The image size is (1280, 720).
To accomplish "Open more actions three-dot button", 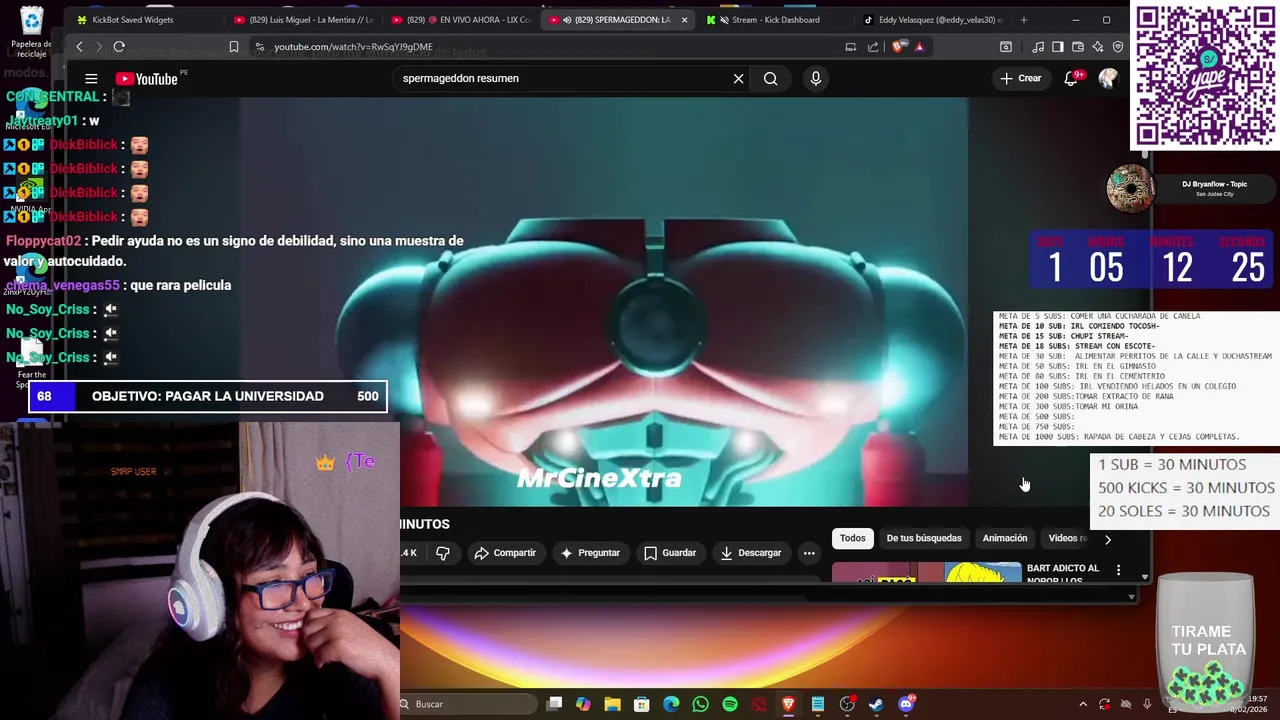I will 809,553.
